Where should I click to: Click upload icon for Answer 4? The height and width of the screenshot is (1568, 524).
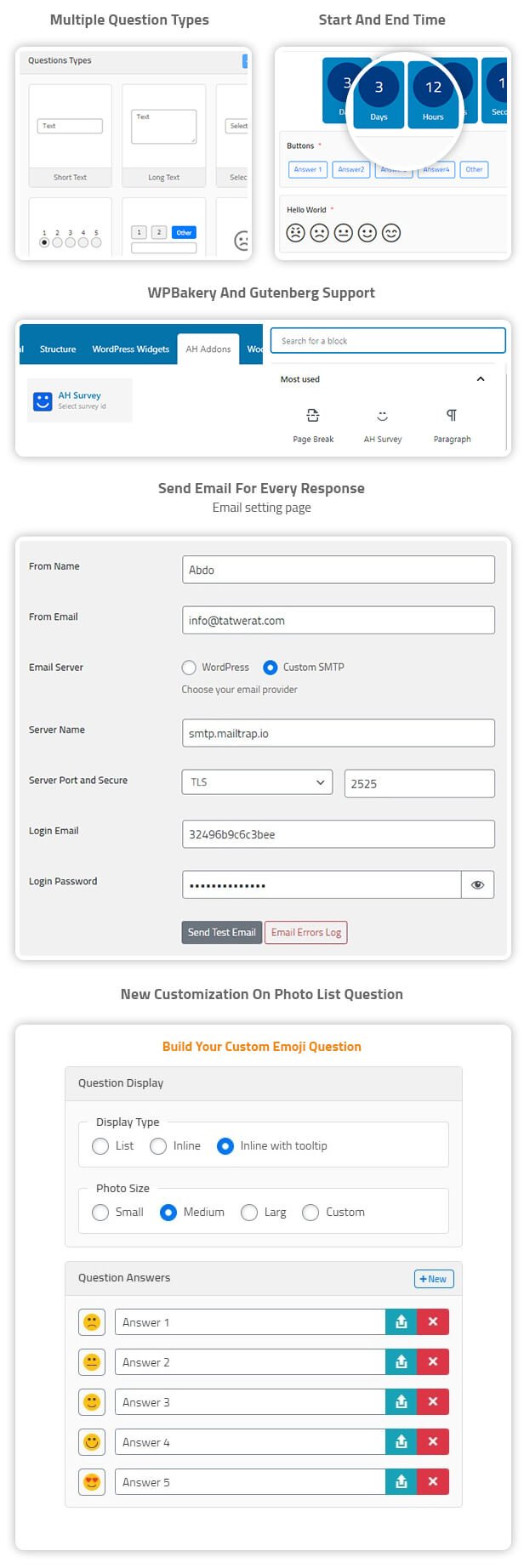coord(402,1442)
